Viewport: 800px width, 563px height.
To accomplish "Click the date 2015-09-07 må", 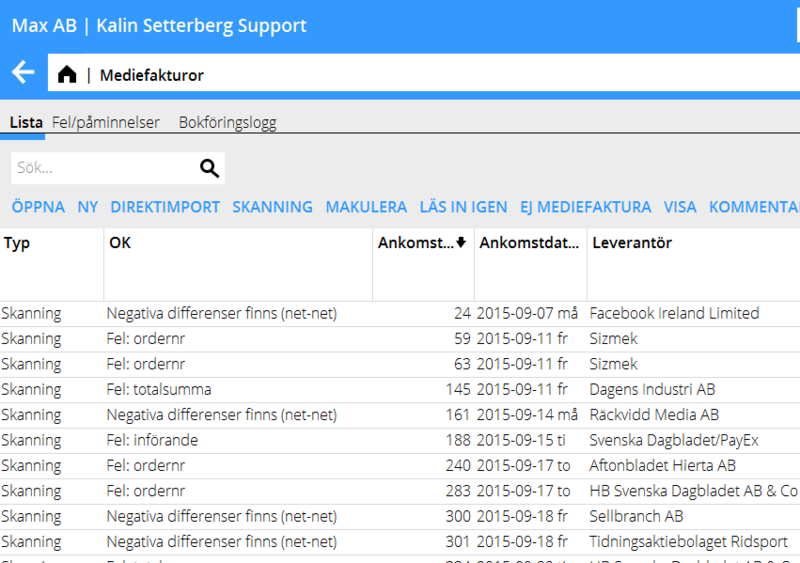I will tap(527, 313).
